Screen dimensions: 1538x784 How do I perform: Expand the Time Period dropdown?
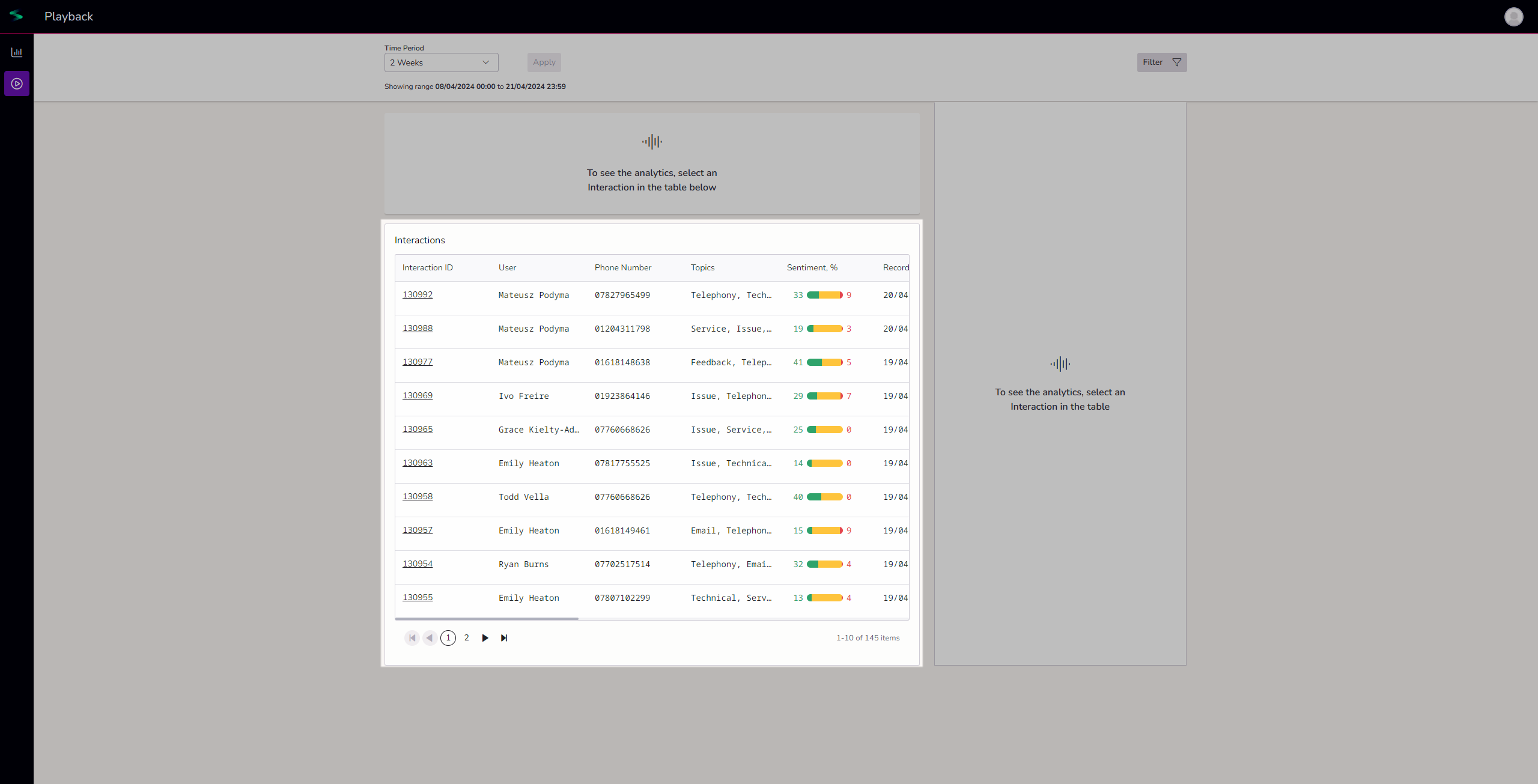(x=441, y=62)
